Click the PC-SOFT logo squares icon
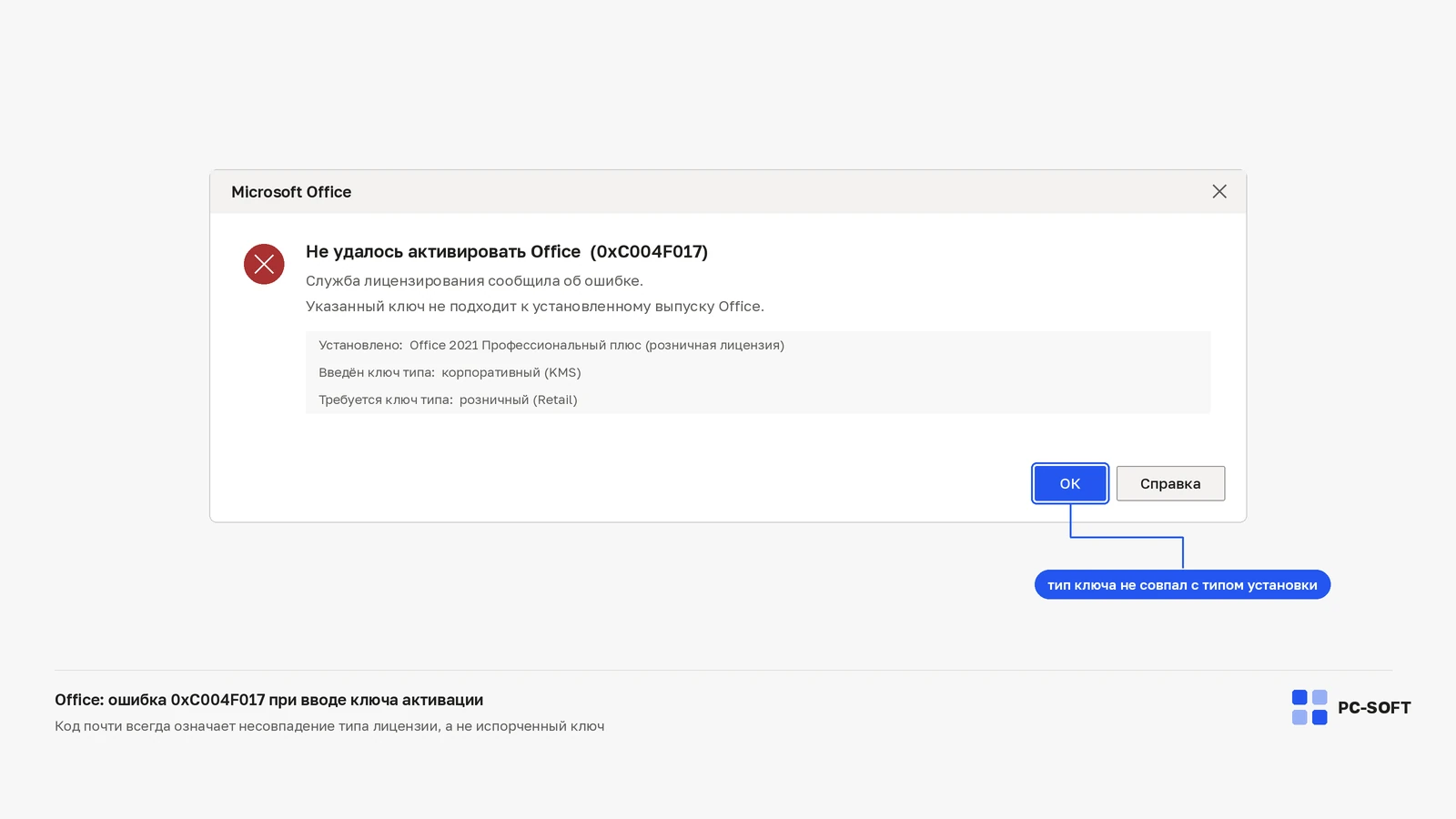This screenshot has width=1456, height=819. [x=1309, y=707]
